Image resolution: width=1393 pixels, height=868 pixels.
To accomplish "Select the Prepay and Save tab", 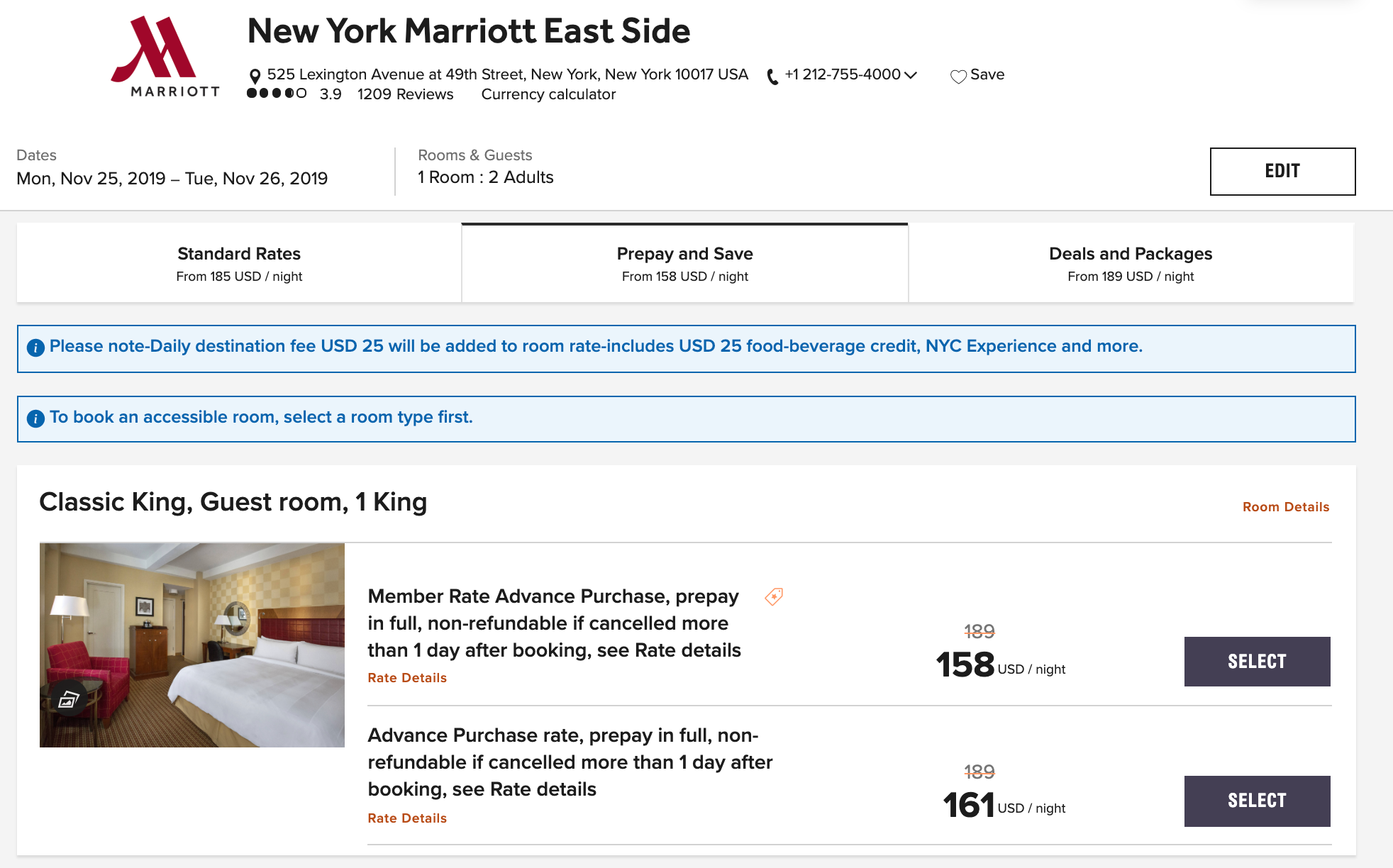I will 684,263.
